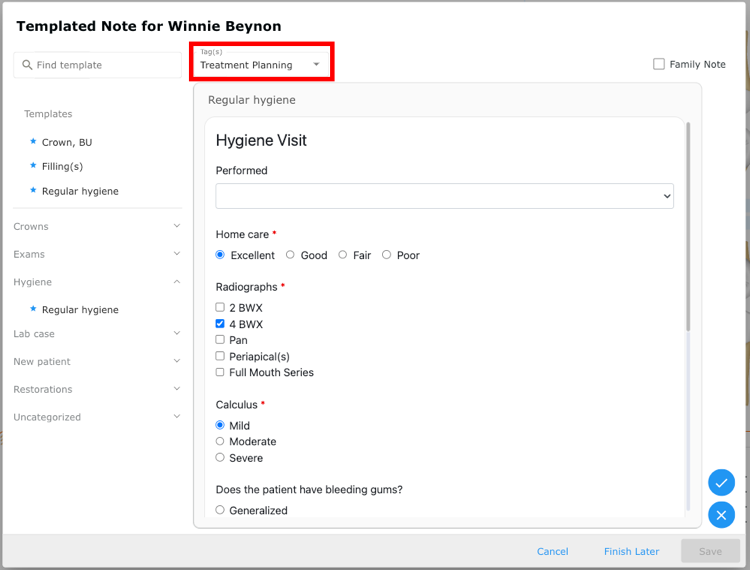Open the Tag(s) Treatment Planning dropdown

261,61
